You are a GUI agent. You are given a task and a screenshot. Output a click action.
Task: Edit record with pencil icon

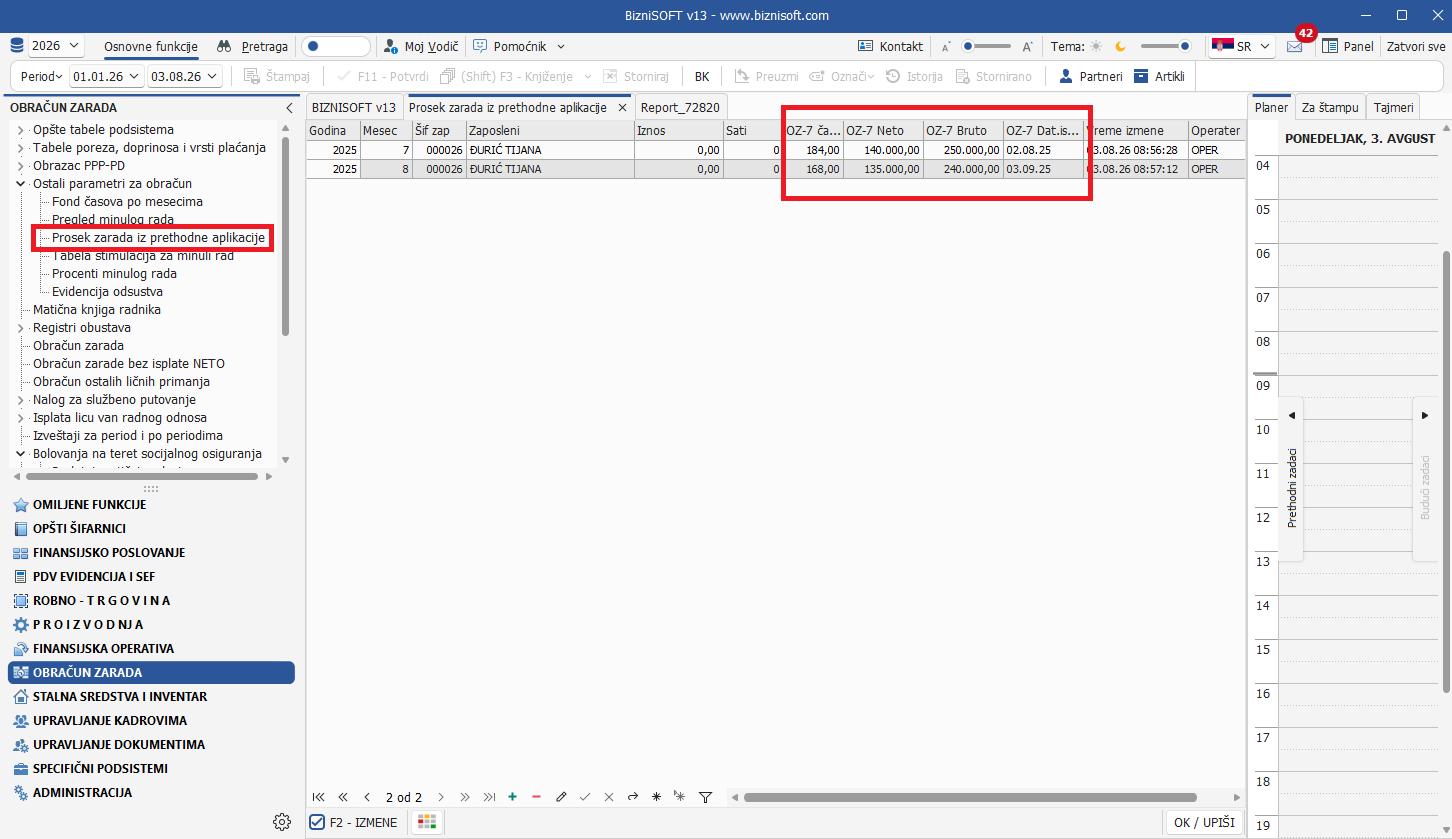click(x=561, y=797)
